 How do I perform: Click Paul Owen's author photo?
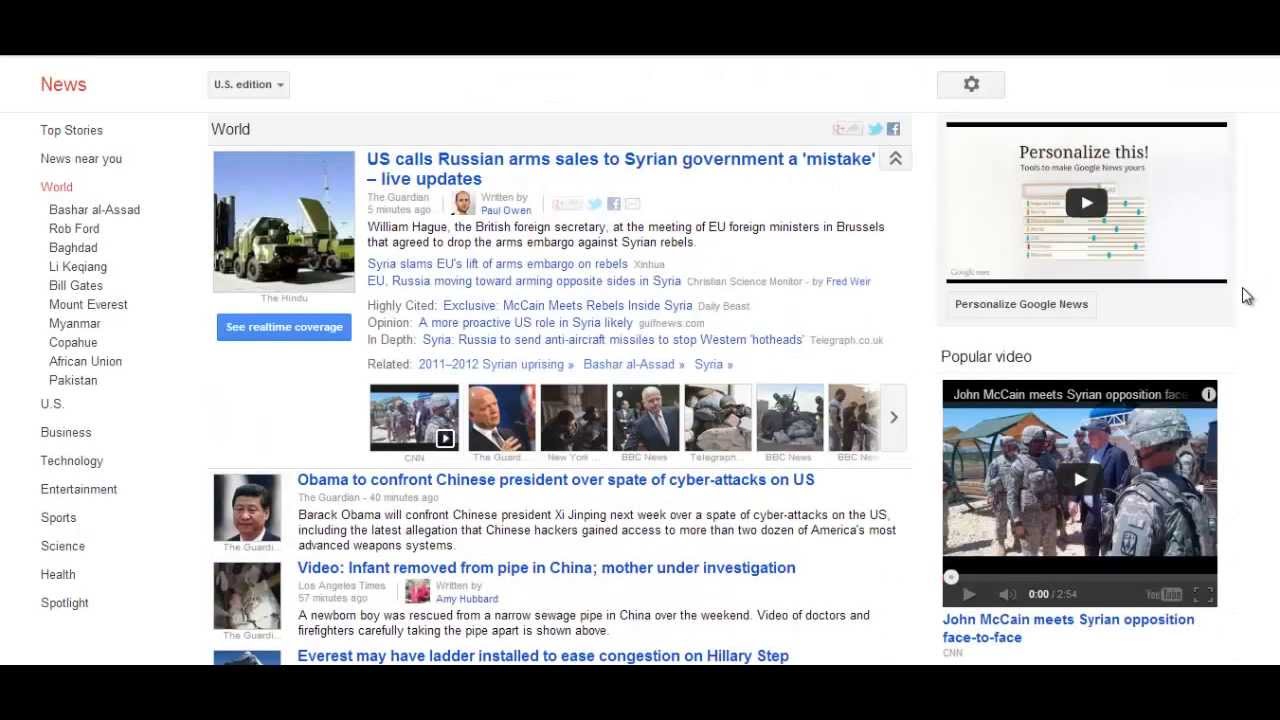coord(463,203)
